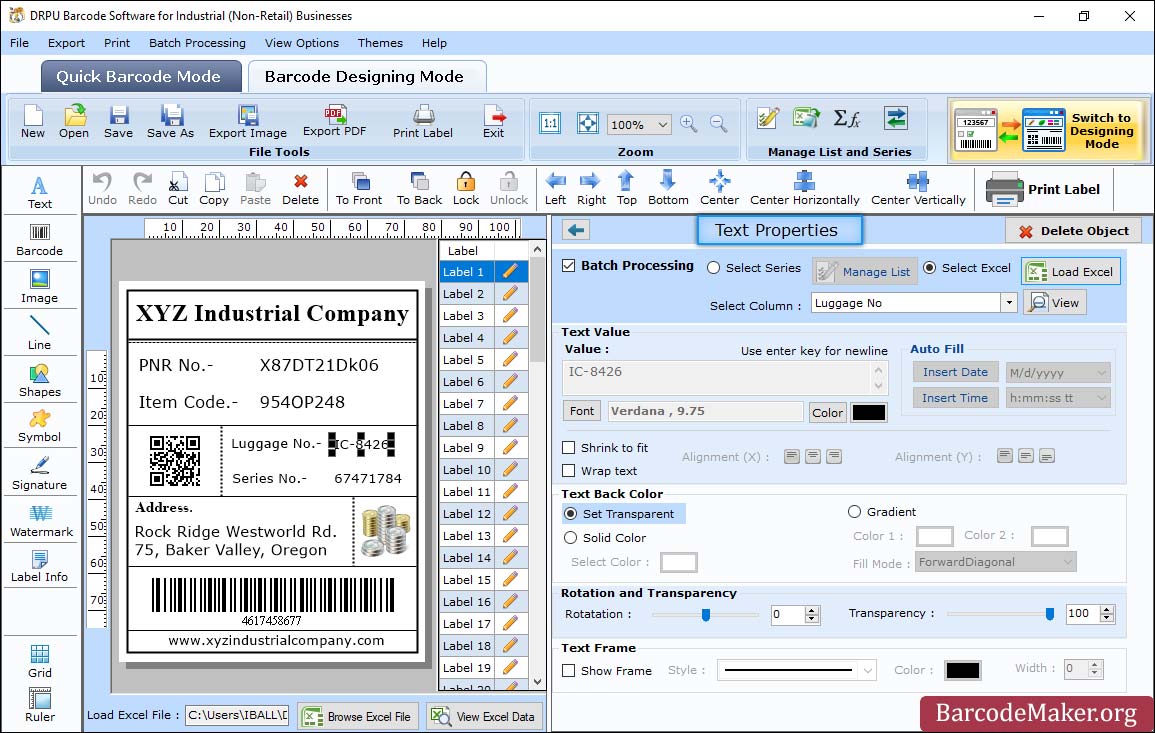Click the black text color swatch
The height and width of the screenshot is (733, 1155).
[x=868, y=413]
